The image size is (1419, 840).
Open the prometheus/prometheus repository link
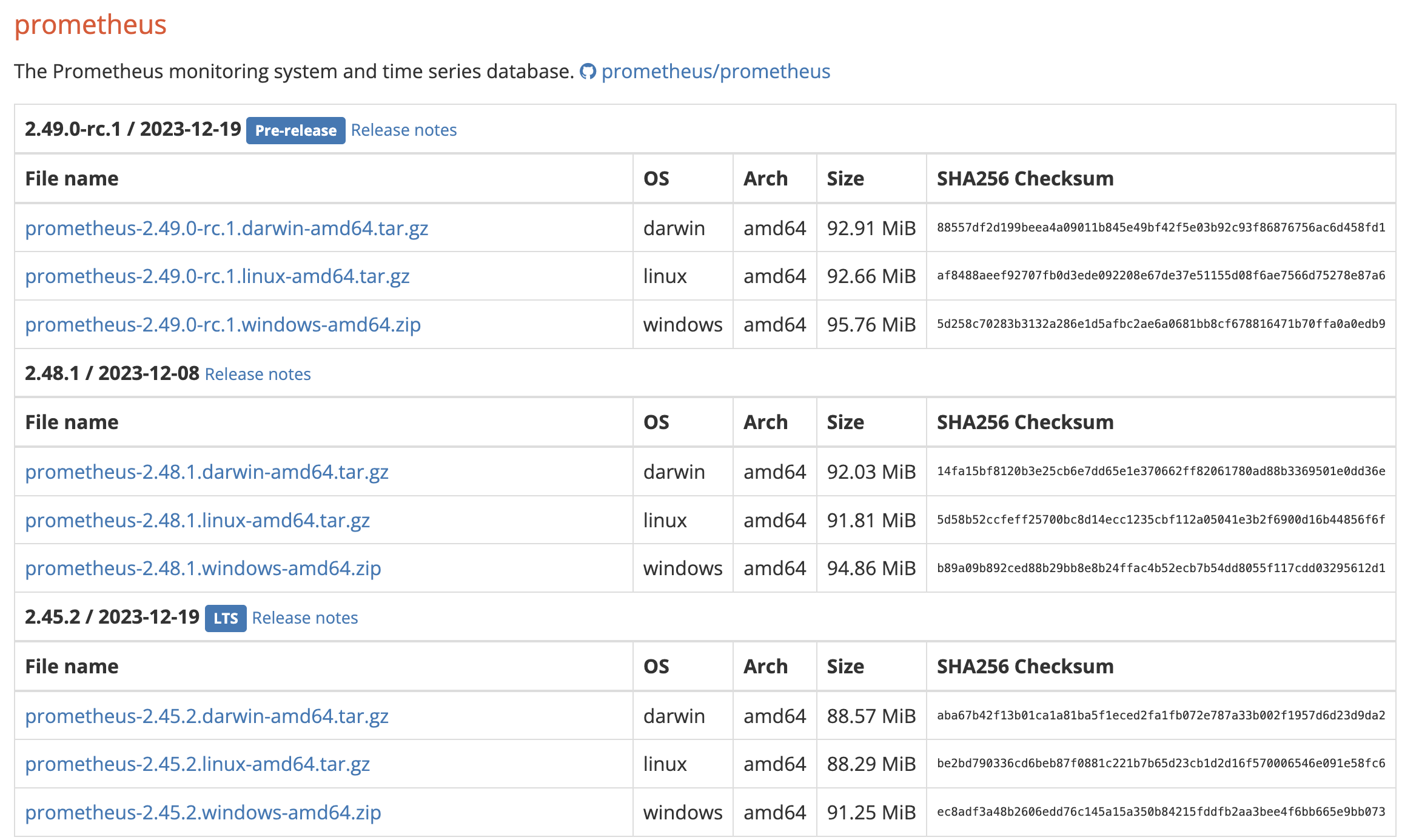(716, 72)
